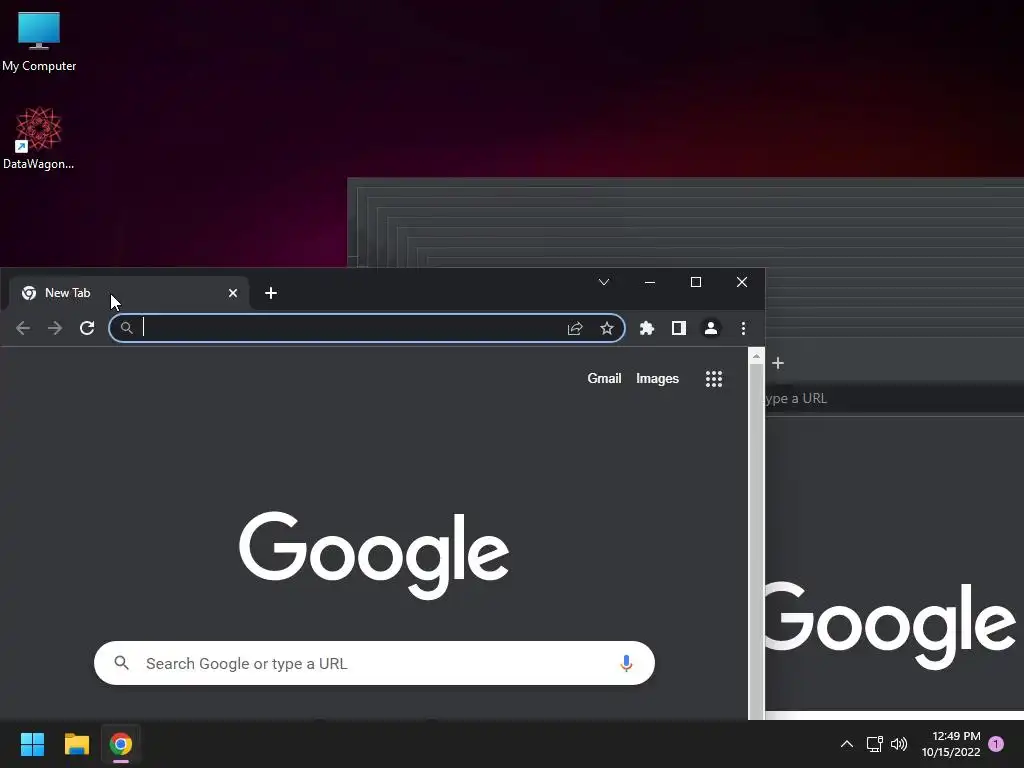Start voice search with the microphone
The image size is (1024, 768).
[626, 663]
